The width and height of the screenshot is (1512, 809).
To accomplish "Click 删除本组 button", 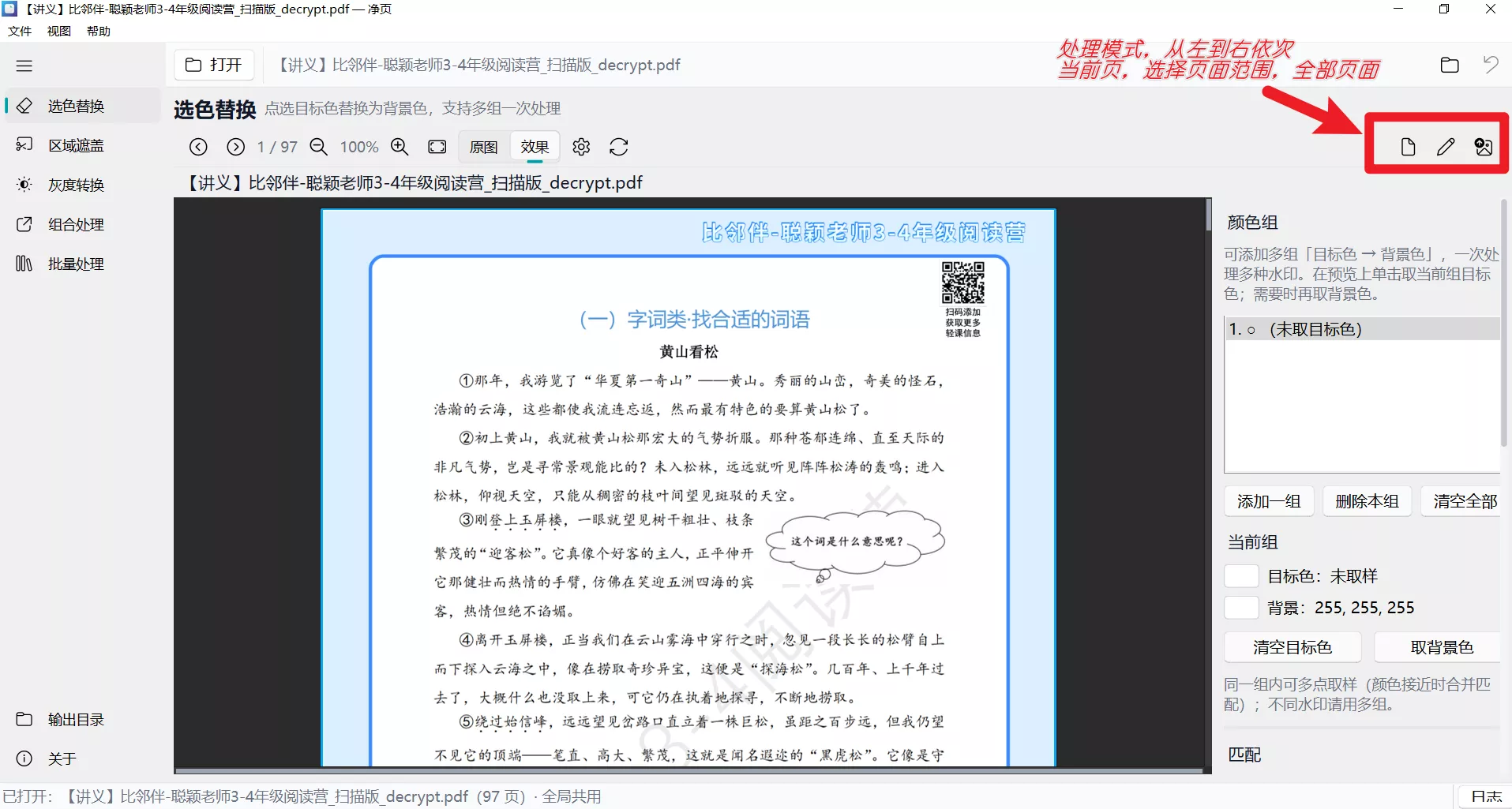I will (x=1367, y=501).
